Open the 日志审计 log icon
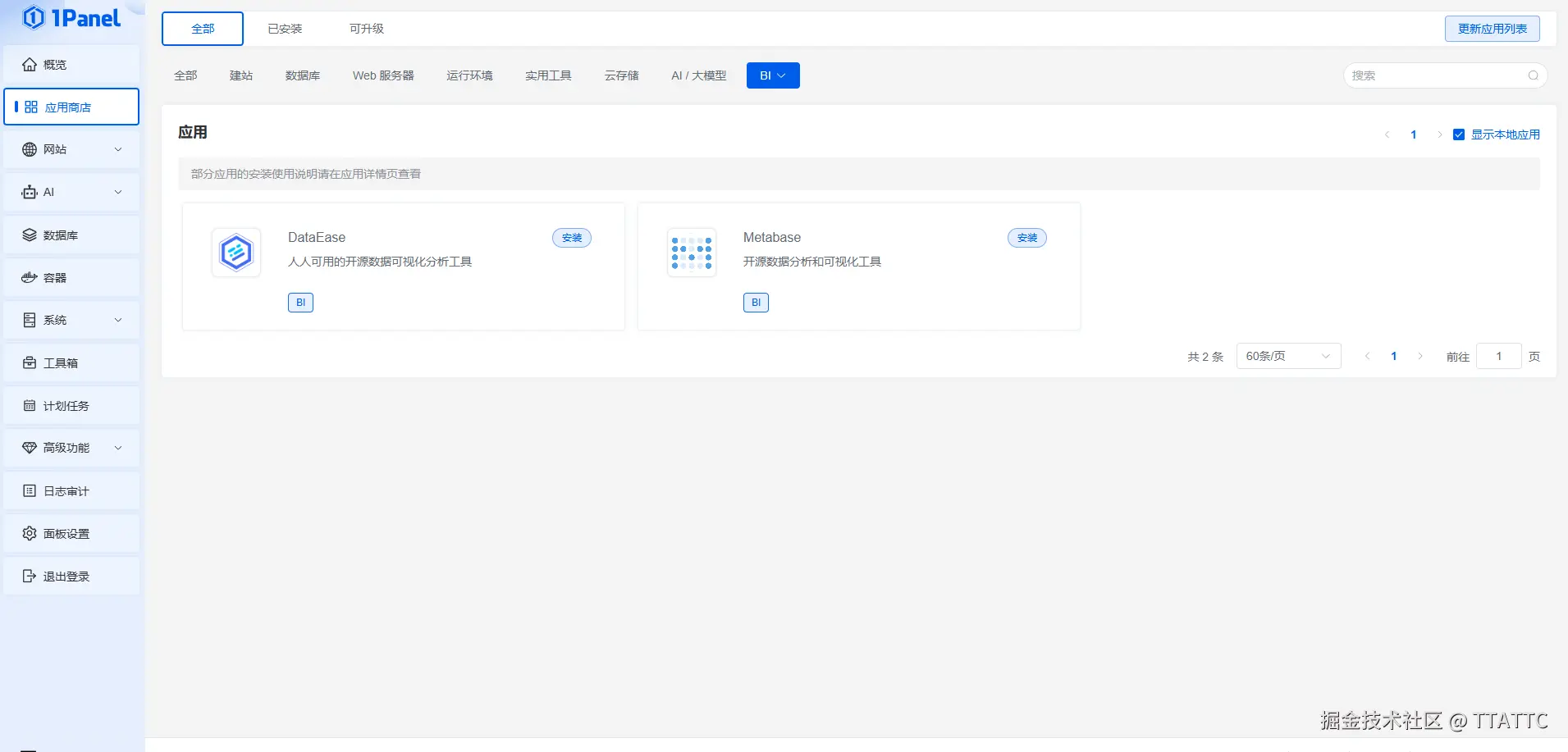The image size is (1568, 752). pyautogui.click(x=30, y=491)
